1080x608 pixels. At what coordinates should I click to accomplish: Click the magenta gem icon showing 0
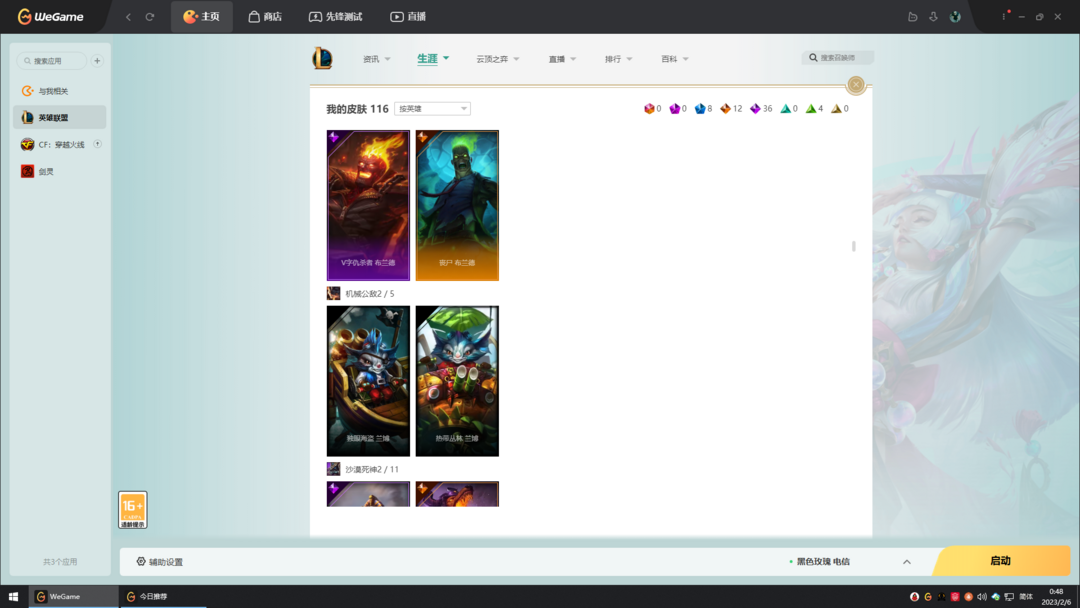coord(675,109)
